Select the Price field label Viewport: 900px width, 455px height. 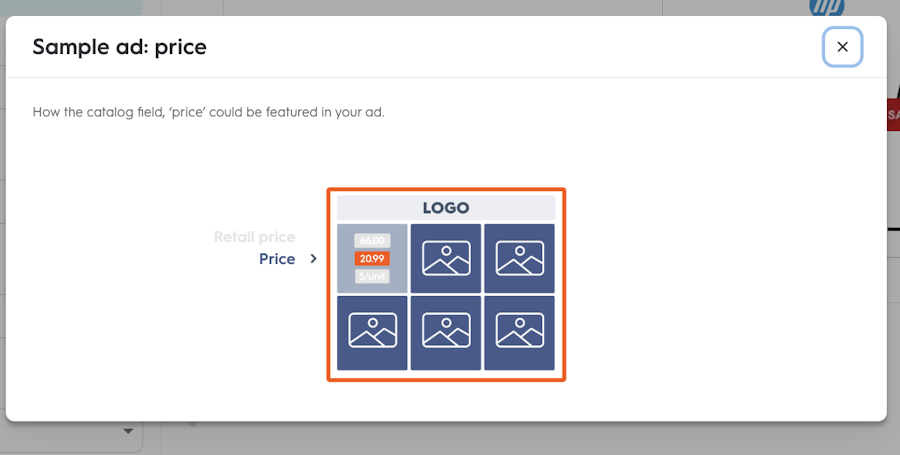coord(277,259)
